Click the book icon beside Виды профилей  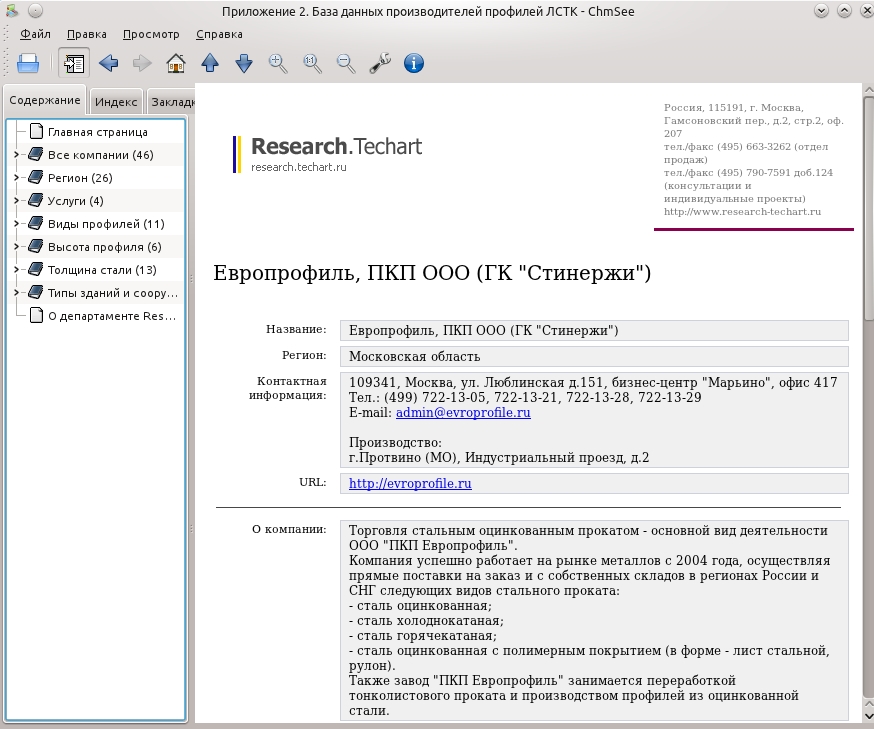click(x=36, y=223)
